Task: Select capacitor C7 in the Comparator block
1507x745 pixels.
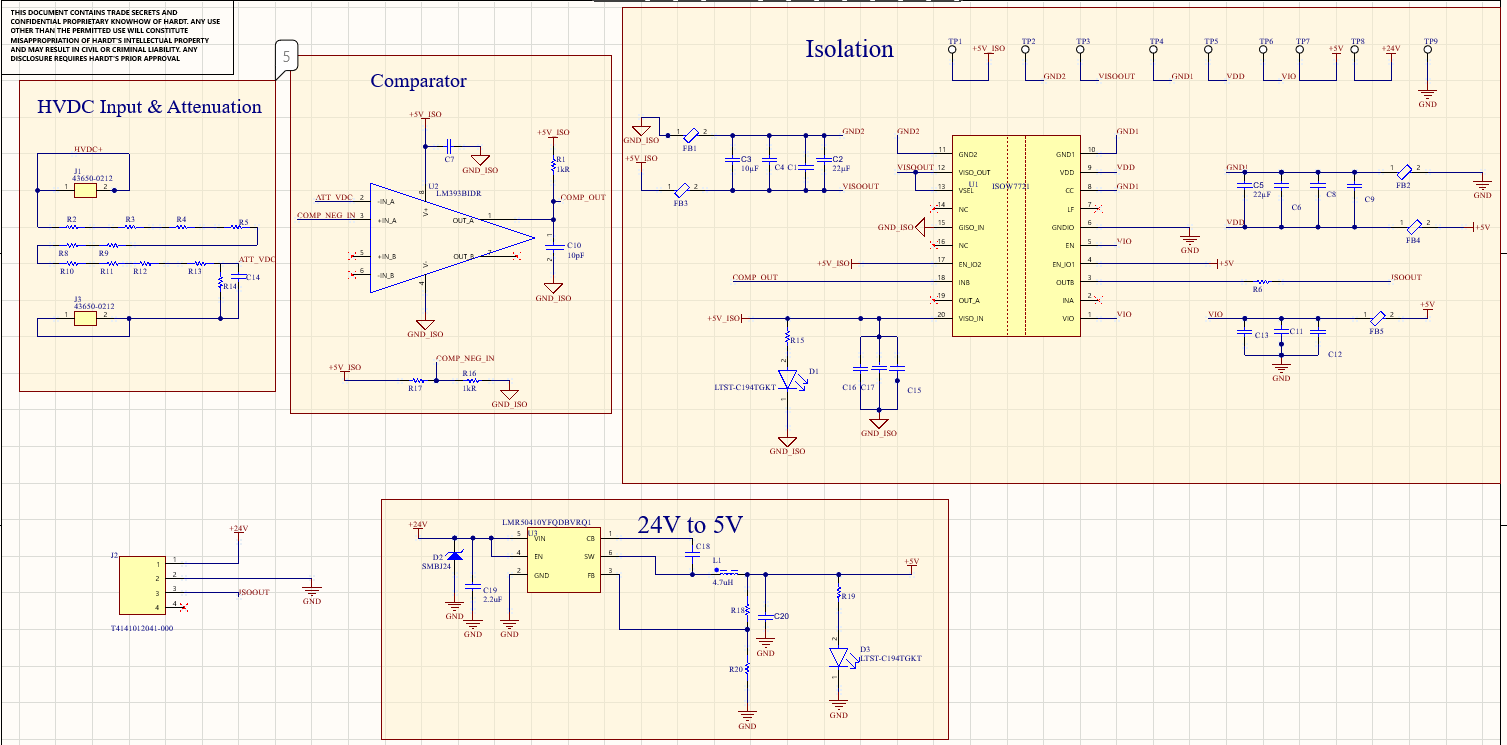Action: 449,144
